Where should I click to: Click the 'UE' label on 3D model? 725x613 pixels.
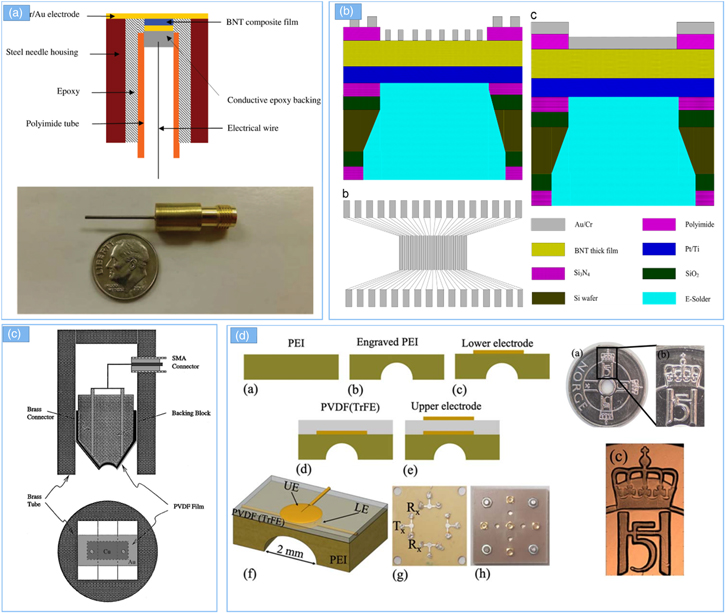tap(292, 487)
